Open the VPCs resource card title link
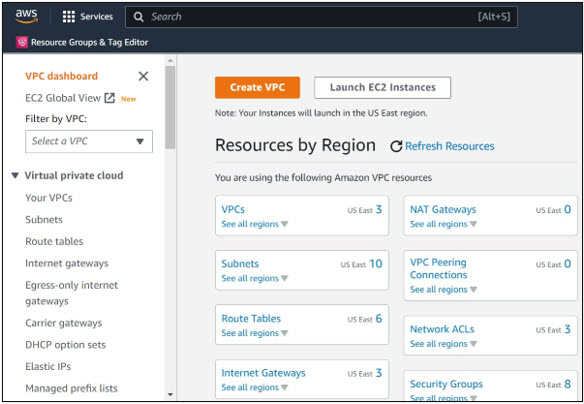 pos(233,209)
